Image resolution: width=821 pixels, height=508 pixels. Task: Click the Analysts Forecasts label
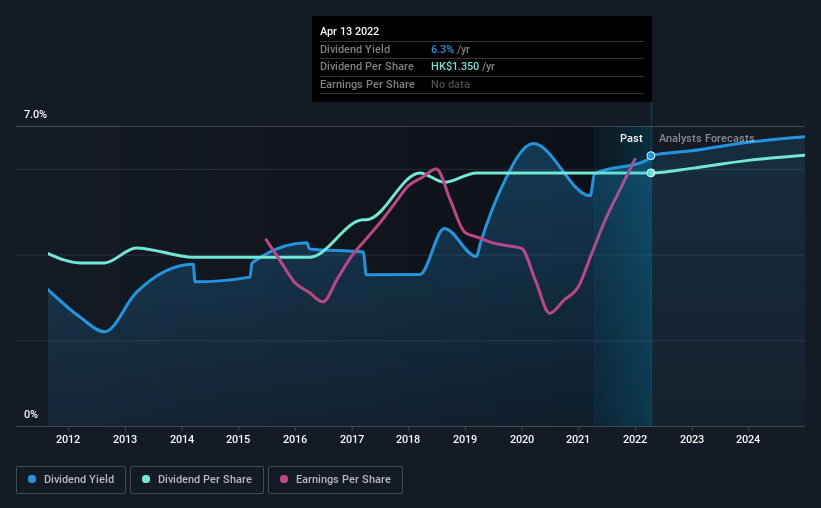706,138
